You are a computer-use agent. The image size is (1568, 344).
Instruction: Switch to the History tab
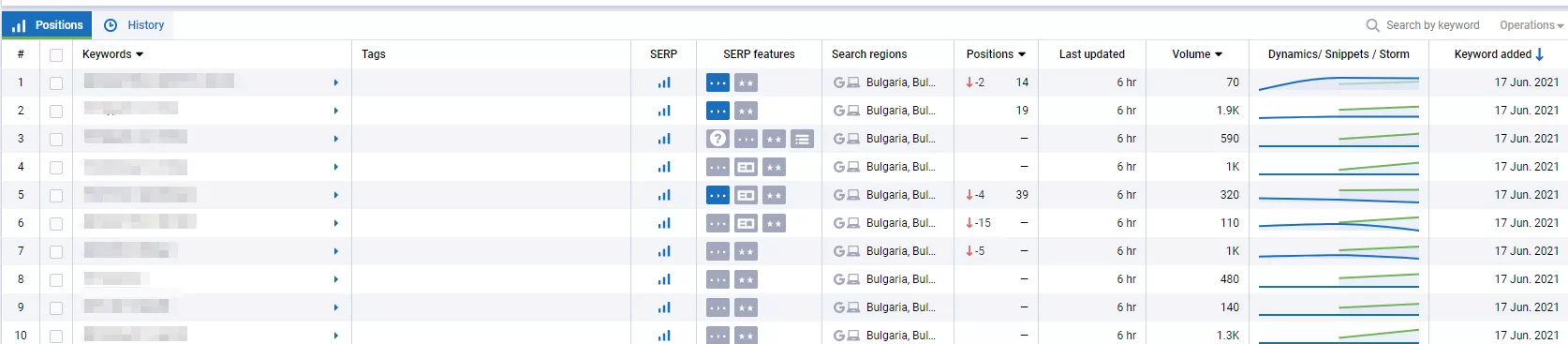pyautogui.click(x=134, y=25)
